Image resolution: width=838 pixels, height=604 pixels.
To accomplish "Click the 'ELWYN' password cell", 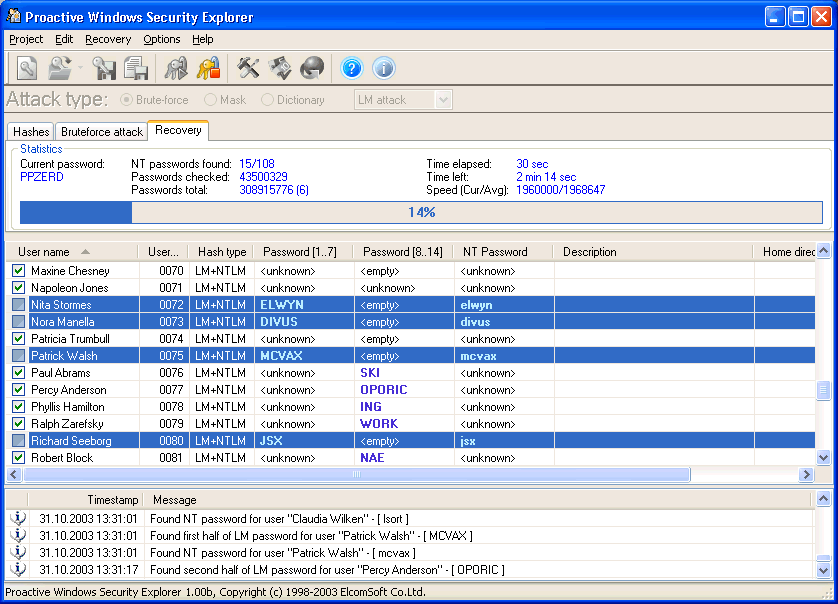I will 282,305.
